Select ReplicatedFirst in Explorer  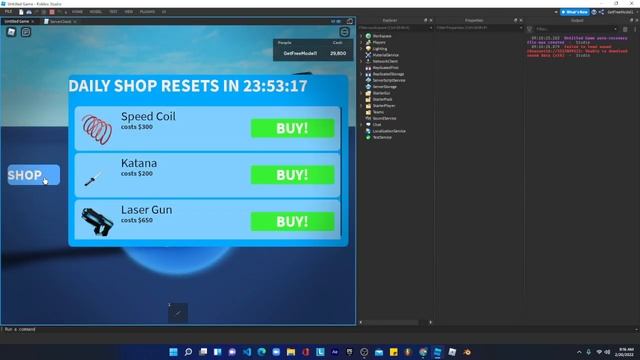385,67
